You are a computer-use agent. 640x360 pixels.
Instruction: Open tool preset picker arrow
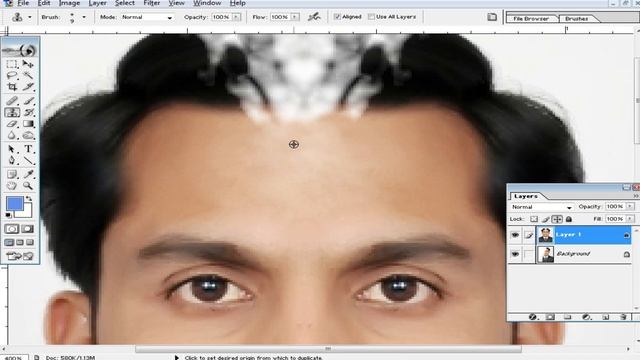click(29, 17)
